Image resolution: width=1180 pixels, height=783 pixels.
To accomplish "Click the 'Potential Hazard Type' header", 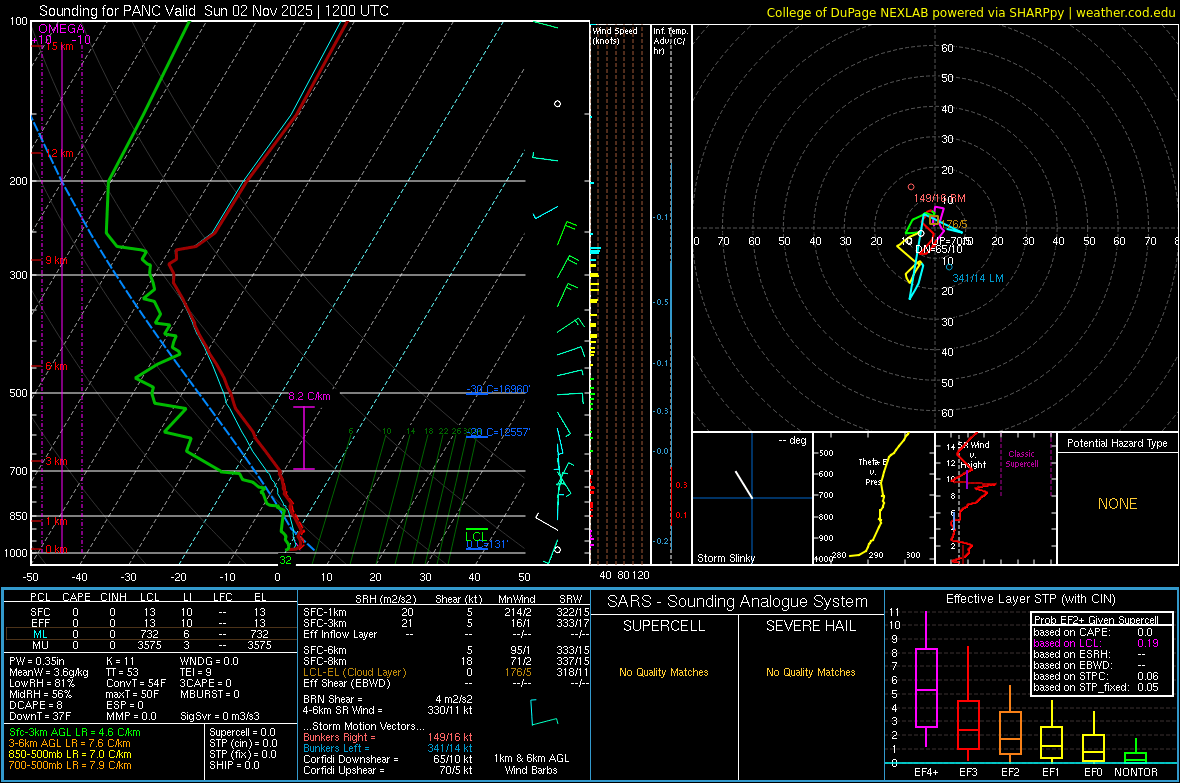I will click(1117, 443).
